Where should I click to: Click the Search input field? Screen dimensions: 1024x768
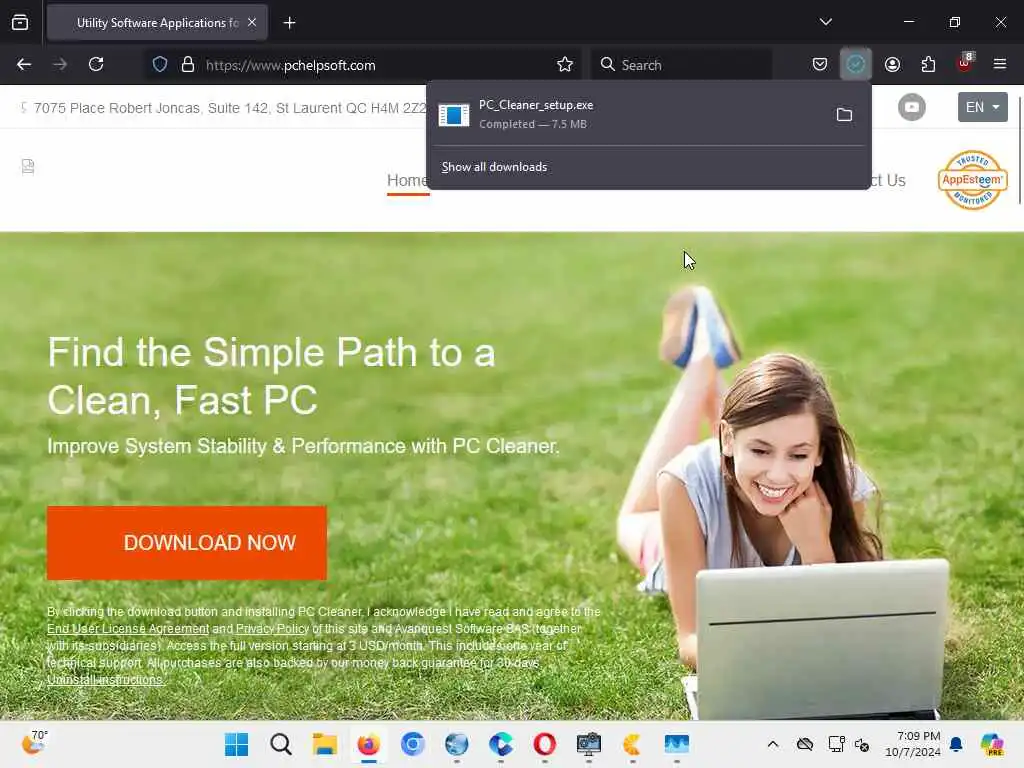click(x=681, y=65)
